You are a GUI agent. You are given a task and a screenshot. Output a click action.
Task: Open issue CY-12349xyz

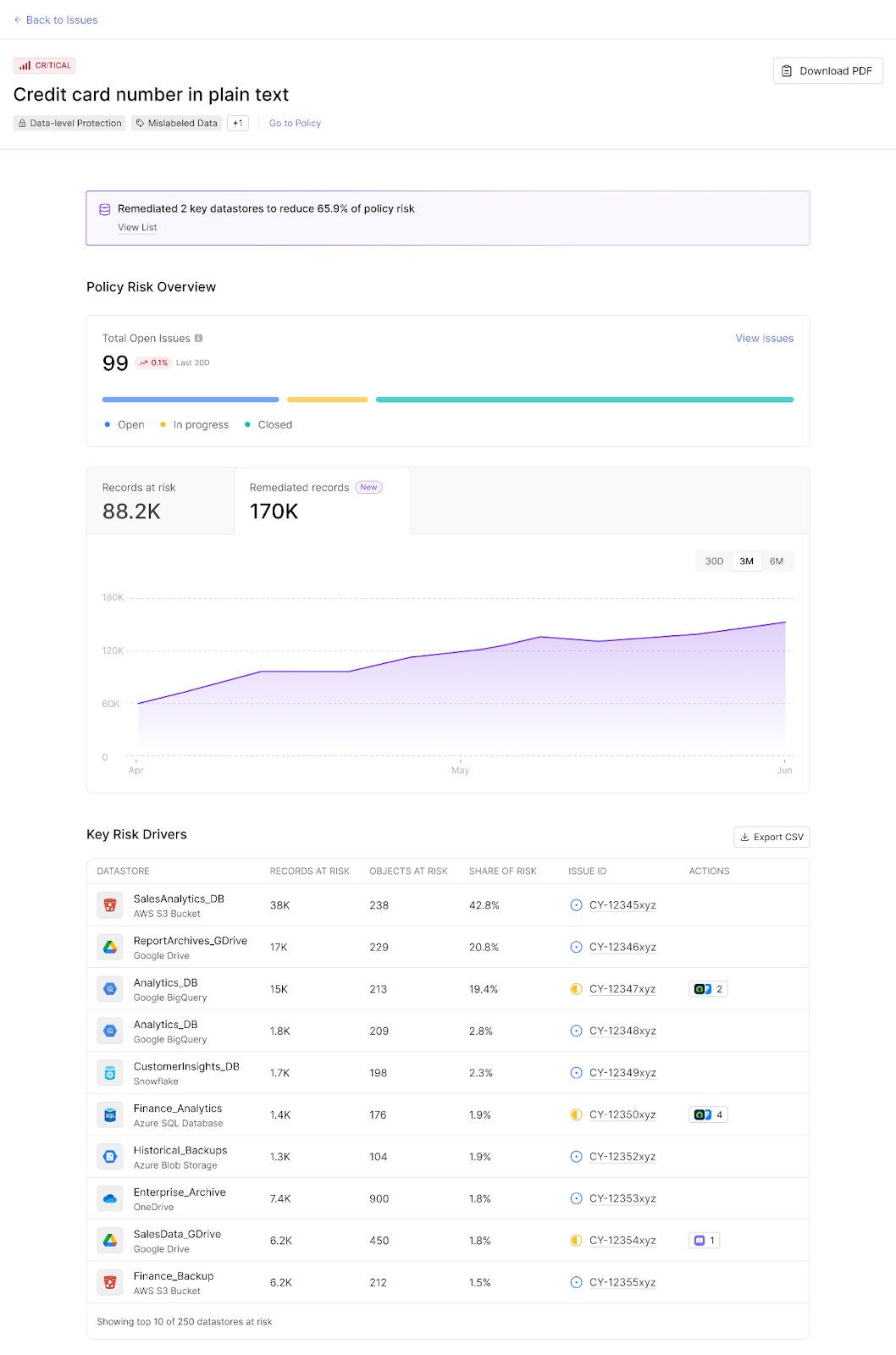622,1073
